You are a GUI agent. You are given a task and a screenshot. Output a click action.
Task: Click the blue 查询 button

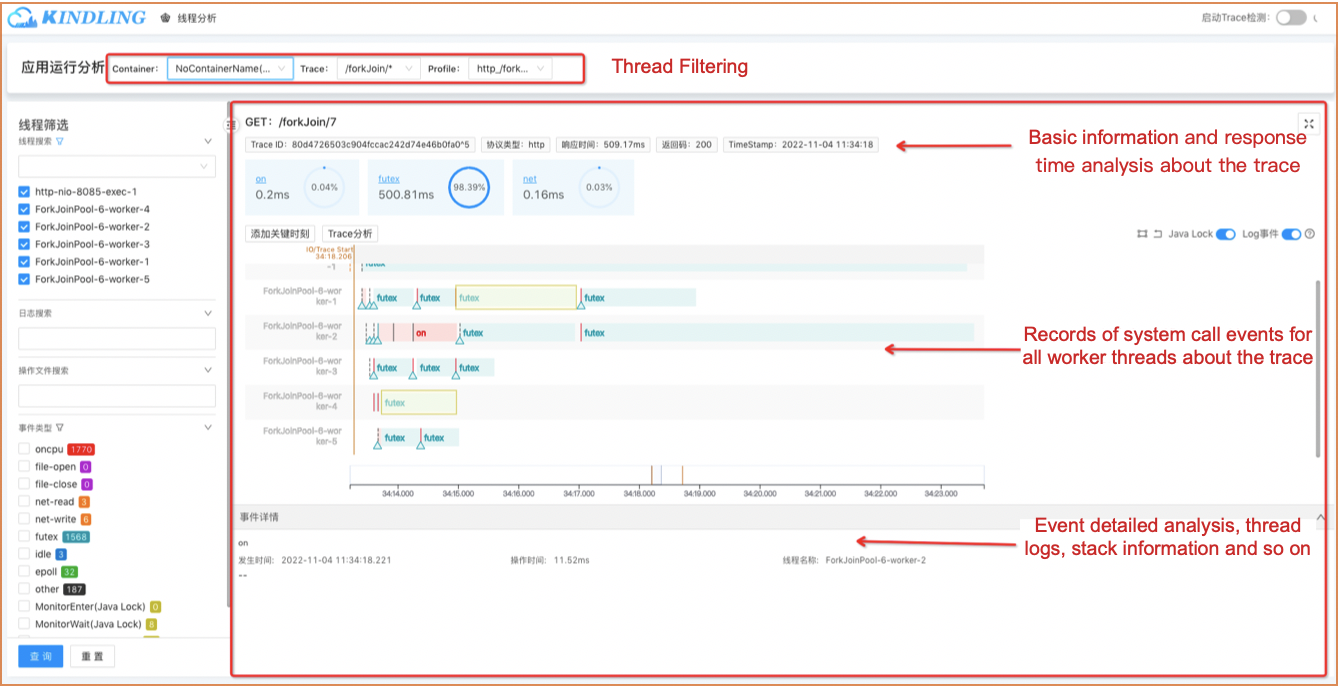(x=41, y=656)
